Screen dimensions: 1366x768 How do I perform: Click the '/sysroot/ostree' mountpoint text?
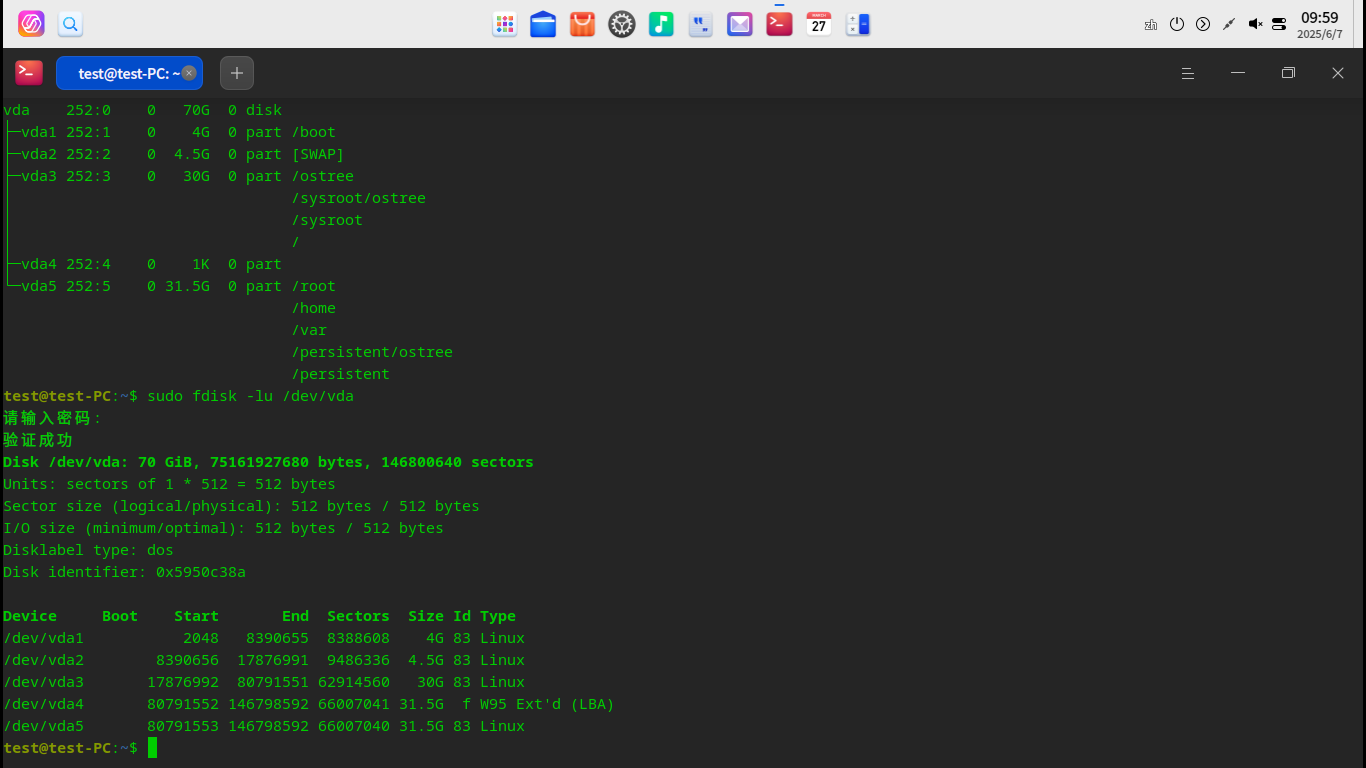click(359, 198)
